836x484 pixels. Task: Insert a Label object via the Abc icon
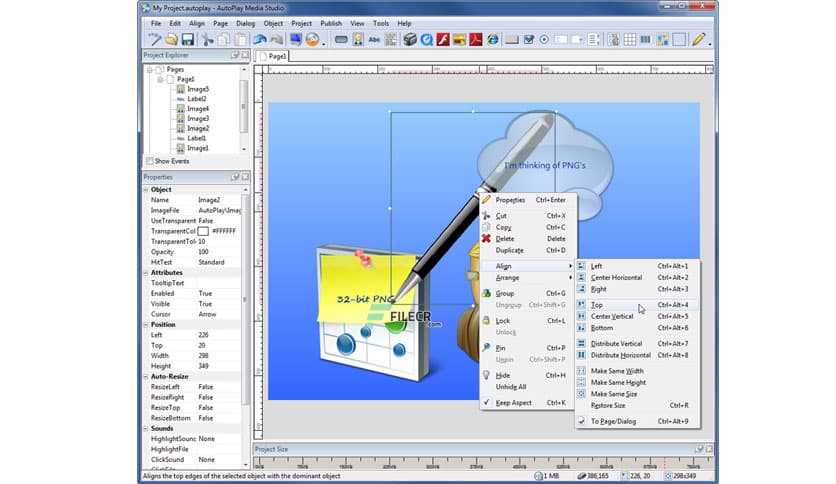[x=374, y=39]
